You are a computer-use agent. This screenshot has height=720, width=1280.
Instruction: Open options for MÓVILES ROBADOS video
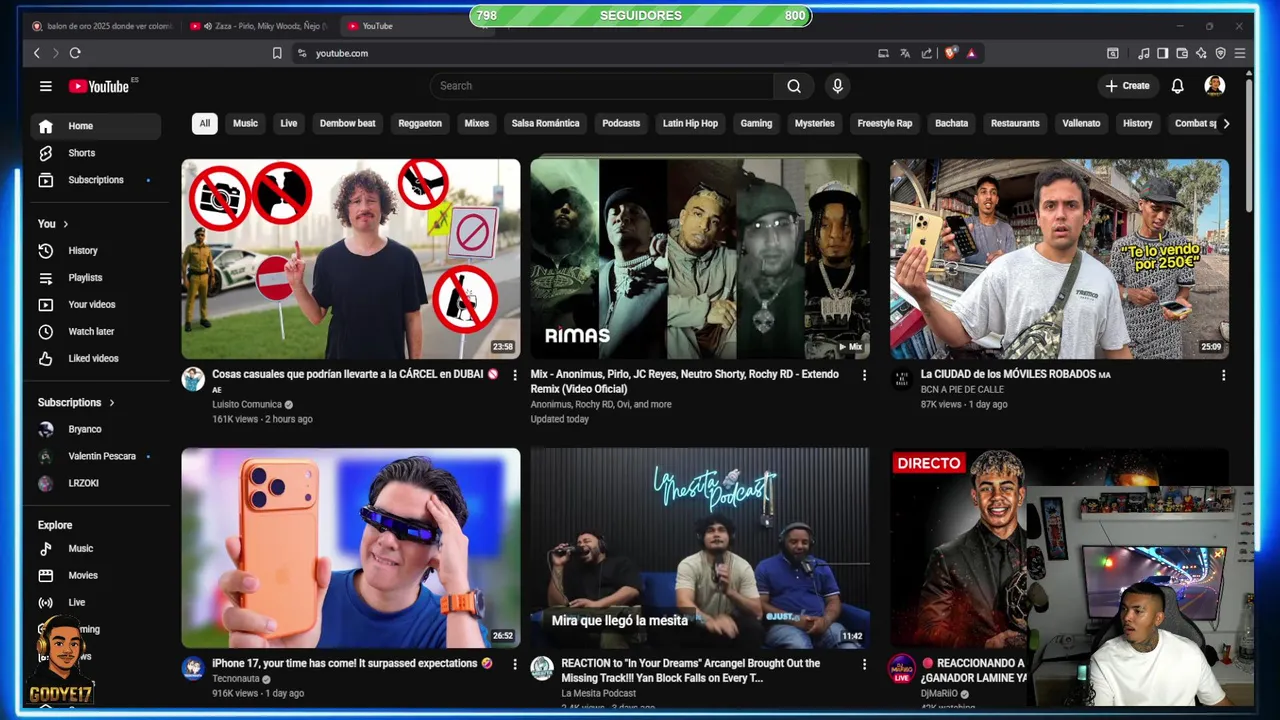click(x=1223, y=375)
